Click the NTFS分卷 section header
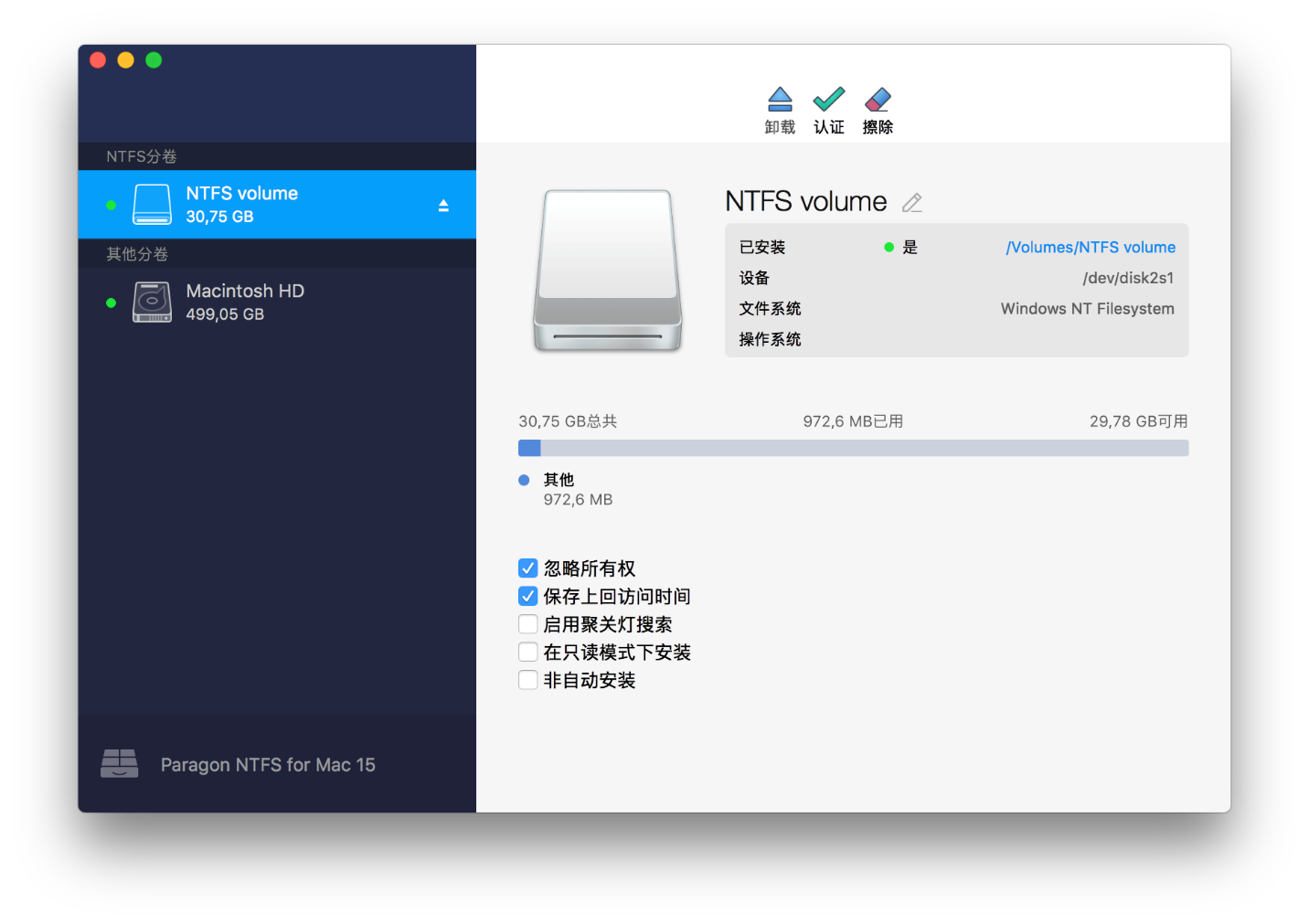The height and width of the screenshot is (924, 1309). (x=141, y=156)
